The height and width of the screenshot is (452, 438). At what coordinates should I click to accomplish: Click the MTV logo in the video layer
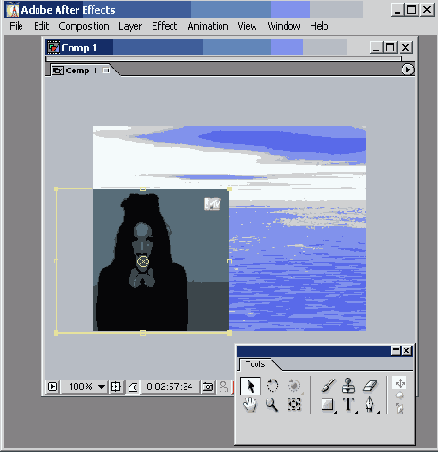click(212, 204)
